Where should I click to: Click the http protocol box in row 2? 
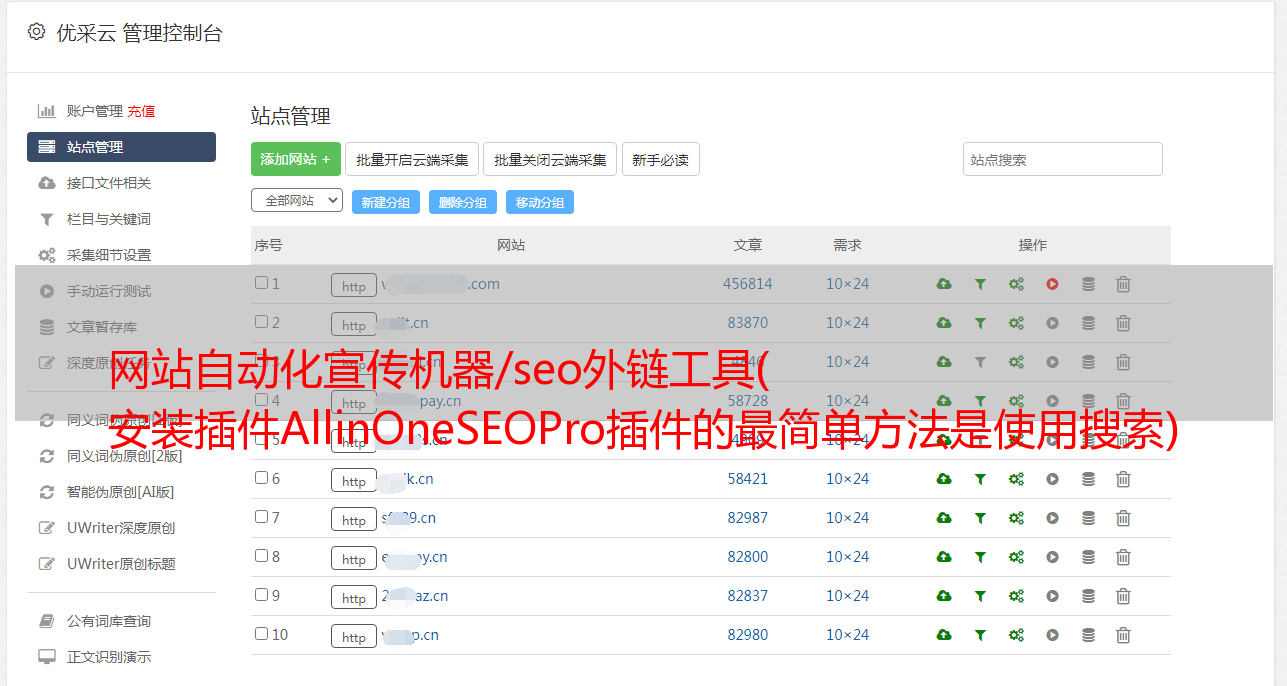[354, 325]
